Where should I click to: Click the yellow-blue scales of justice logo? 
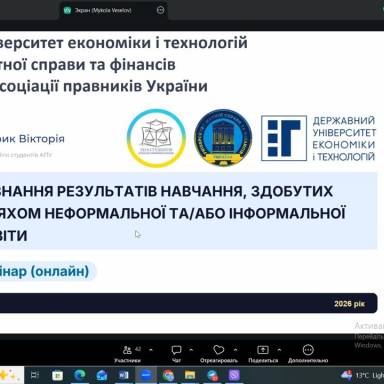point(156,138)
